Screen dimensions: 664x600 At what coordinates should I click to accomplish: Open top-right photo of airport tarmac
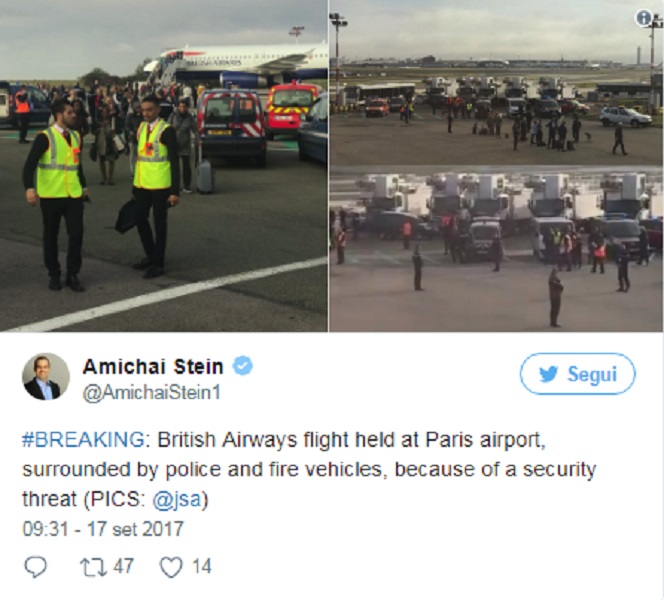pos(496,83)
